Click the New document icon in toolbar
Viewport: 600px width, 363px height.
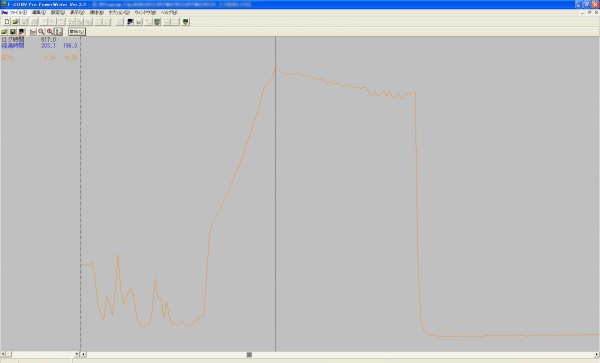tap(7, 22)
